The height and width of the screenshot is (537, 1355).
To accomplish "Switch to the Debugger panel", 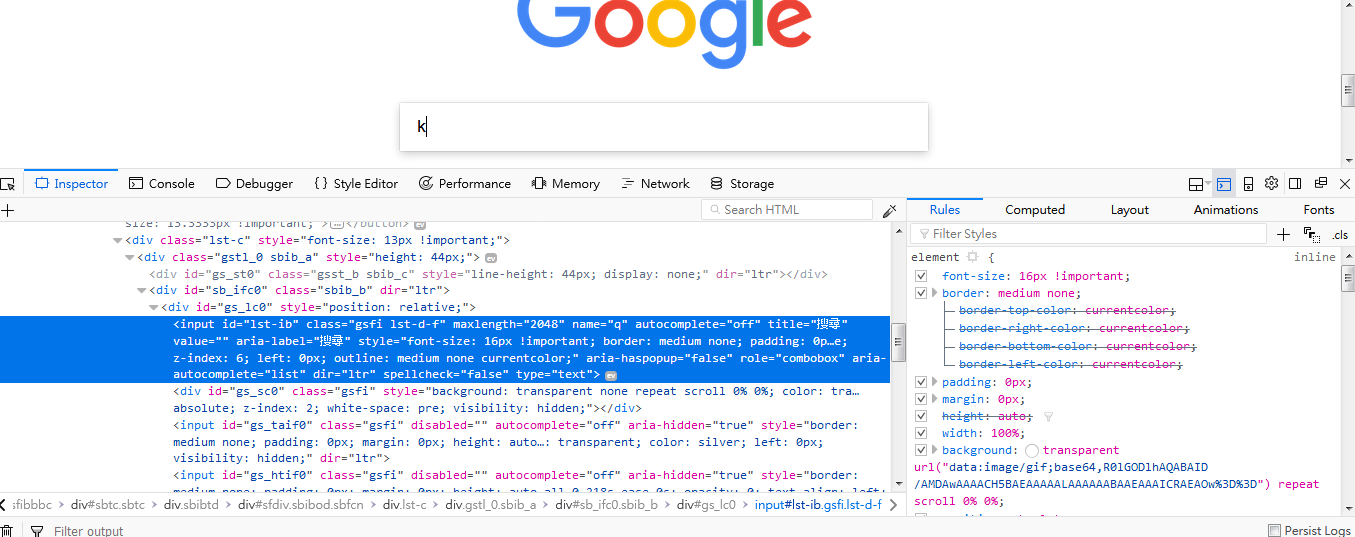I will pyautogui.click(x=254, y=184).
